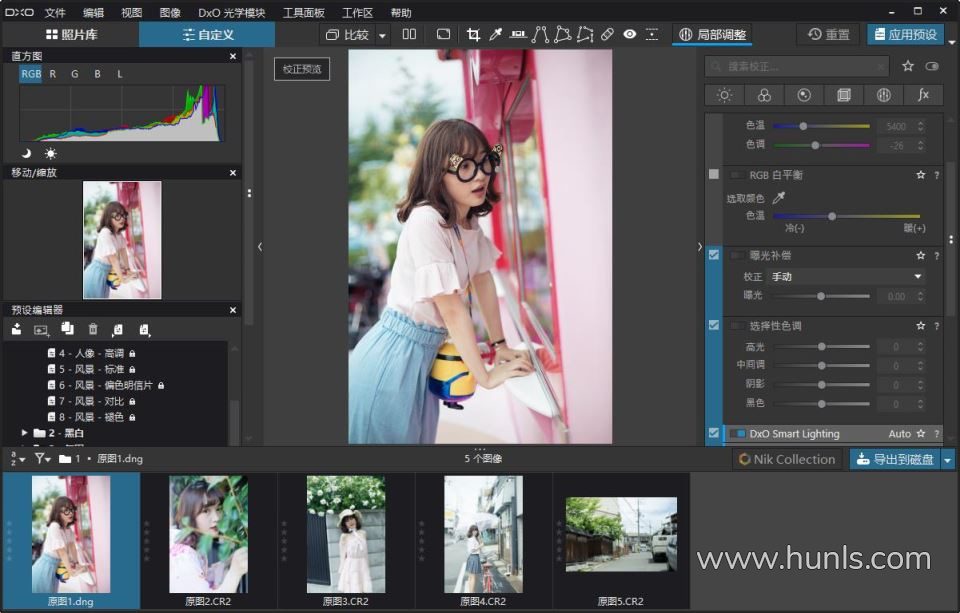Click the 重置 reset button
960x613 pixels.
pyautogui.click(x=828, y=34)
